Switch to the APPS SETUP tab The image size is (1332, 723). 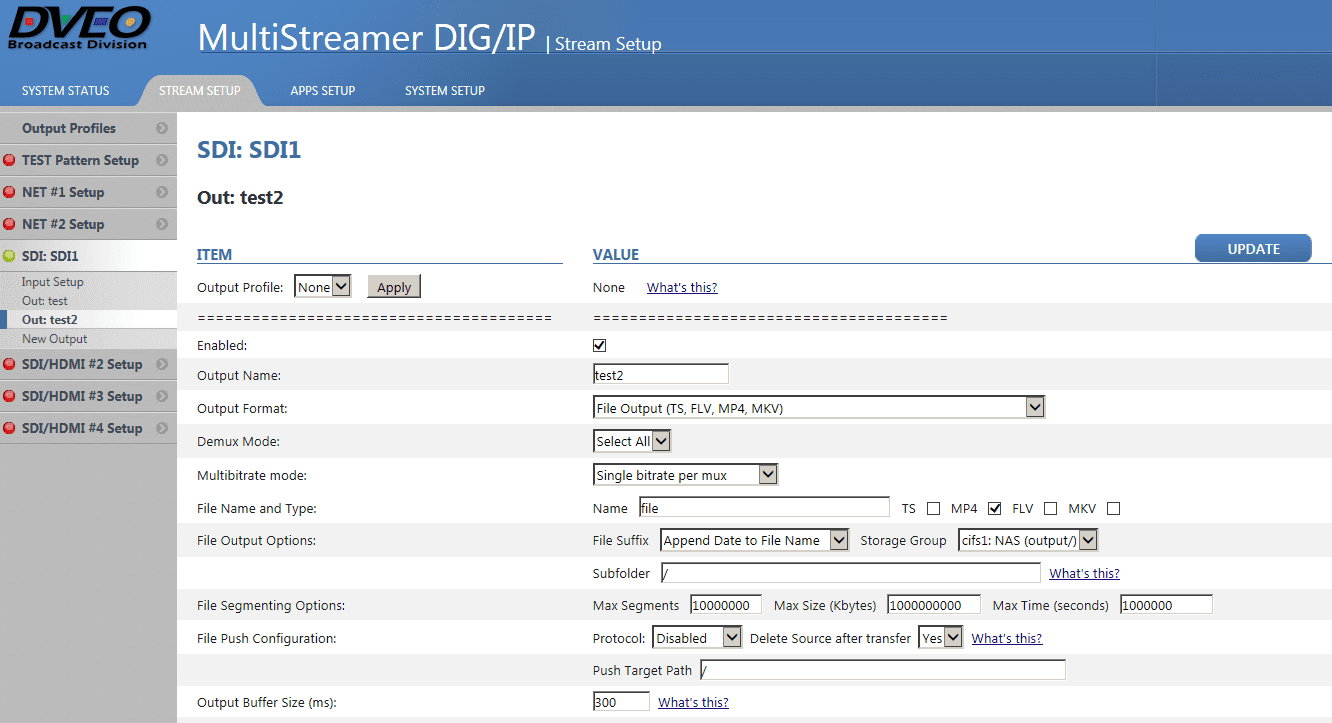tap(323, 90)
